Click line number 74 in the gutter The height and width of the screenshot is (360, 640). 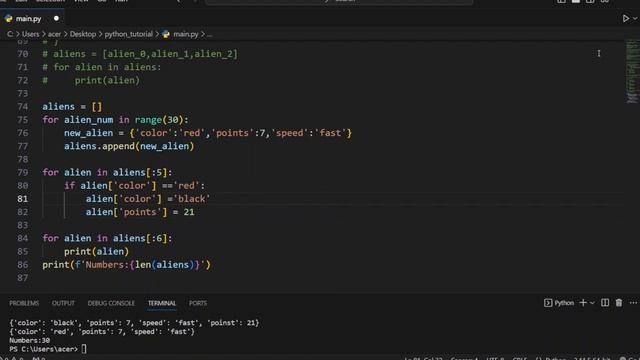click(x=23, y=107)
